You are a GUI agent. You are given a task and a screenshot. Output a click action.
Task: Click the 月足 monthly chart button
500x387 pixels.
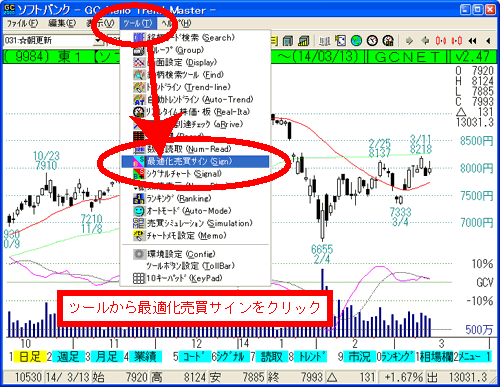click(107, 357)
